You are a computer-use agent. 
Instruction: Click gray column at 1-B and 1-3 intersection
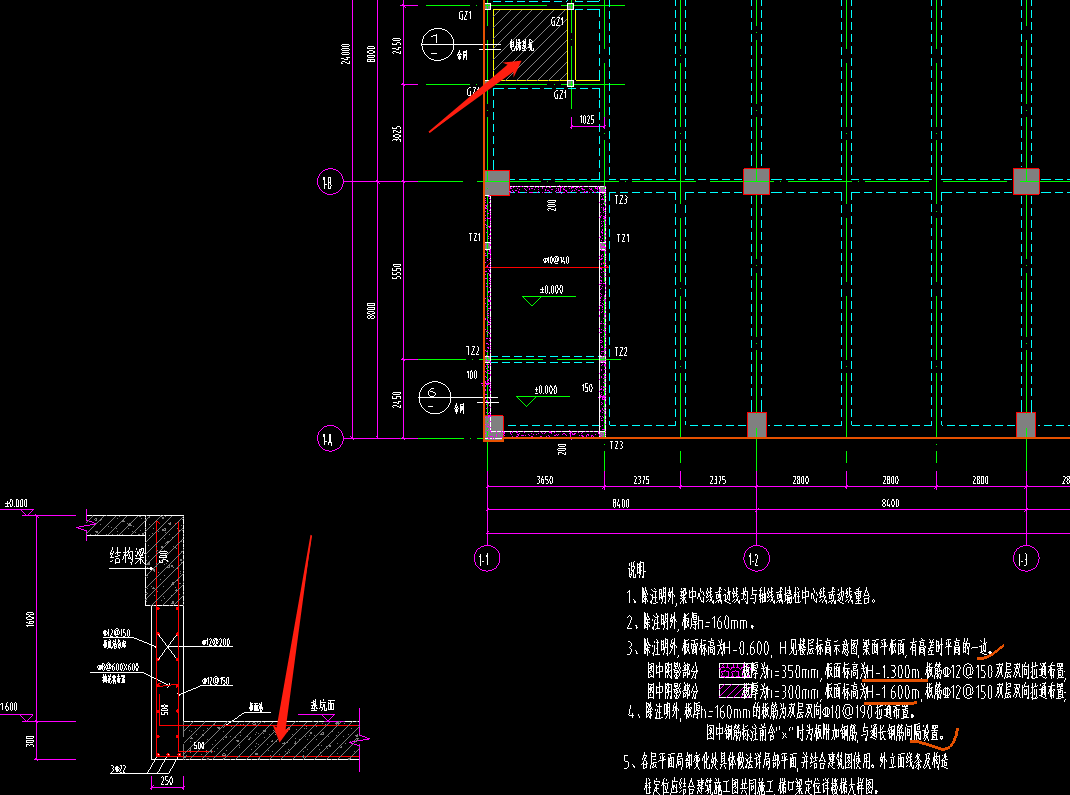coord(1026,182)
